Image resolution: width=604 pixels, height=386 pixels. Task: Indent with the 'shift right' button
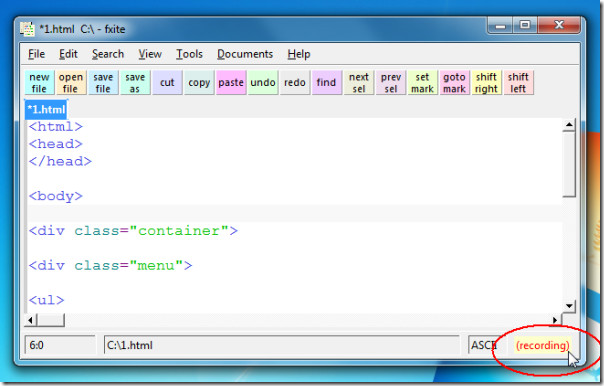point(487,83)
